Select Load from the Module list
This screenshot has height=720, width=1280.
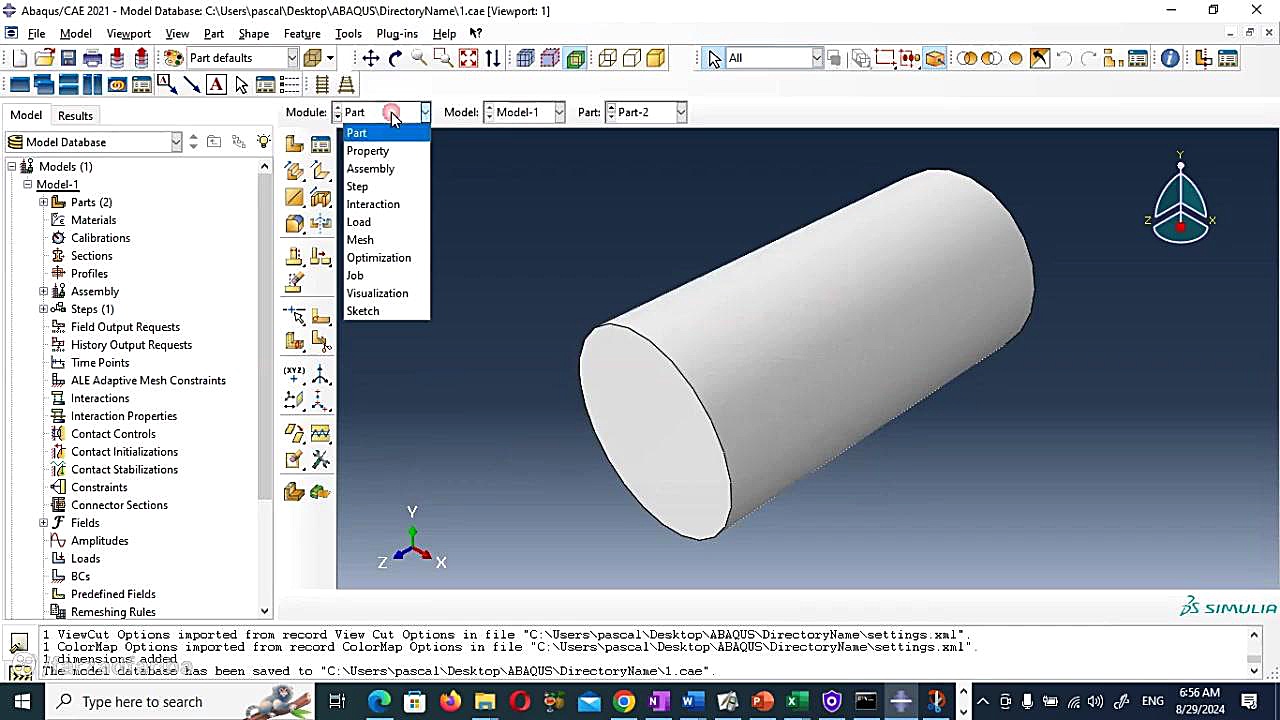tap(359, 222)
